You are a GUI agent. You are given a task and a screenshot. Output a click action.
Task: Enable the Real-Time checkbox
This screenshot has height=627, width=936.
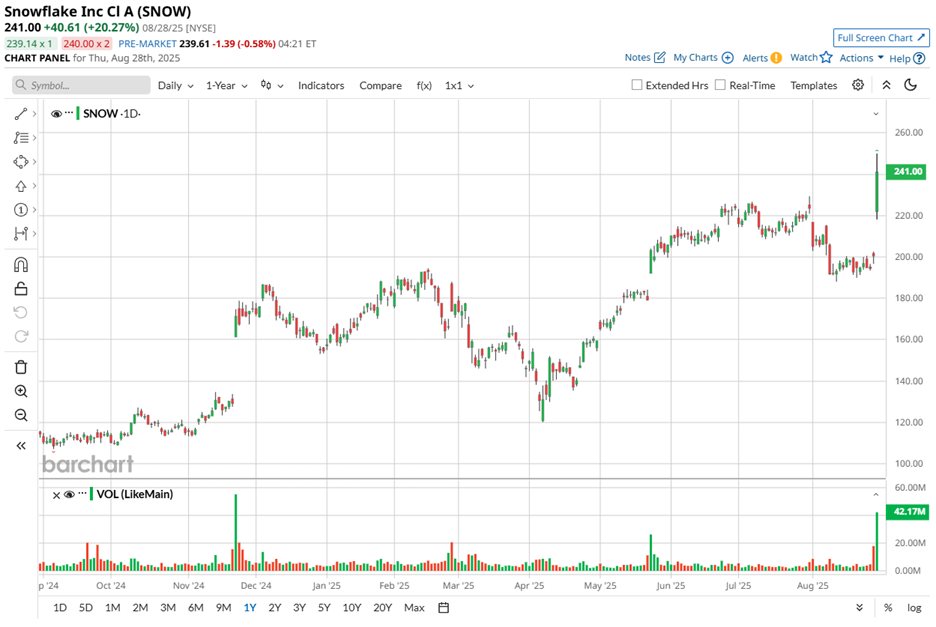pyautogui.click(x=721, y=85)
